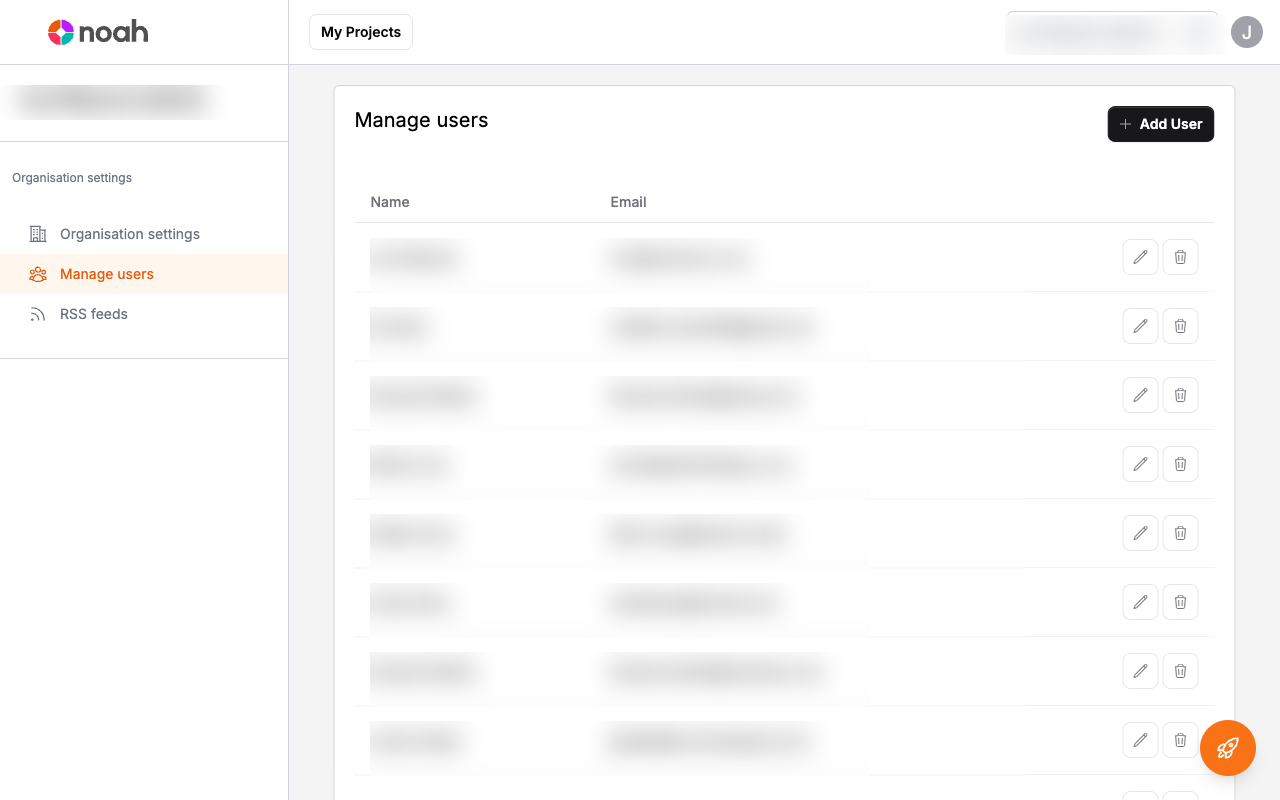This screenshot has width=1280, height=800.
Task: Open the orange rocket launcher button
Action: coord(1228,748)
